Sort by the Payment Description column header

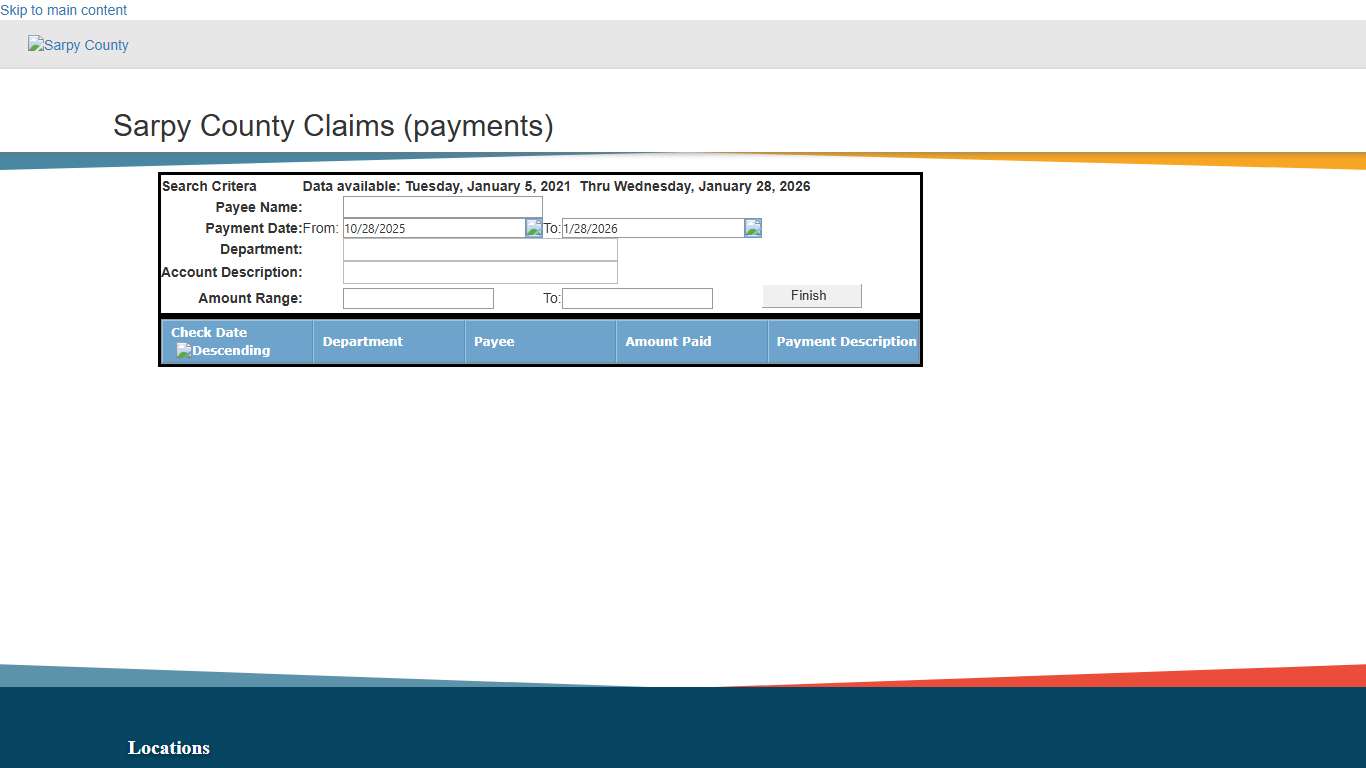click(845, 341)
